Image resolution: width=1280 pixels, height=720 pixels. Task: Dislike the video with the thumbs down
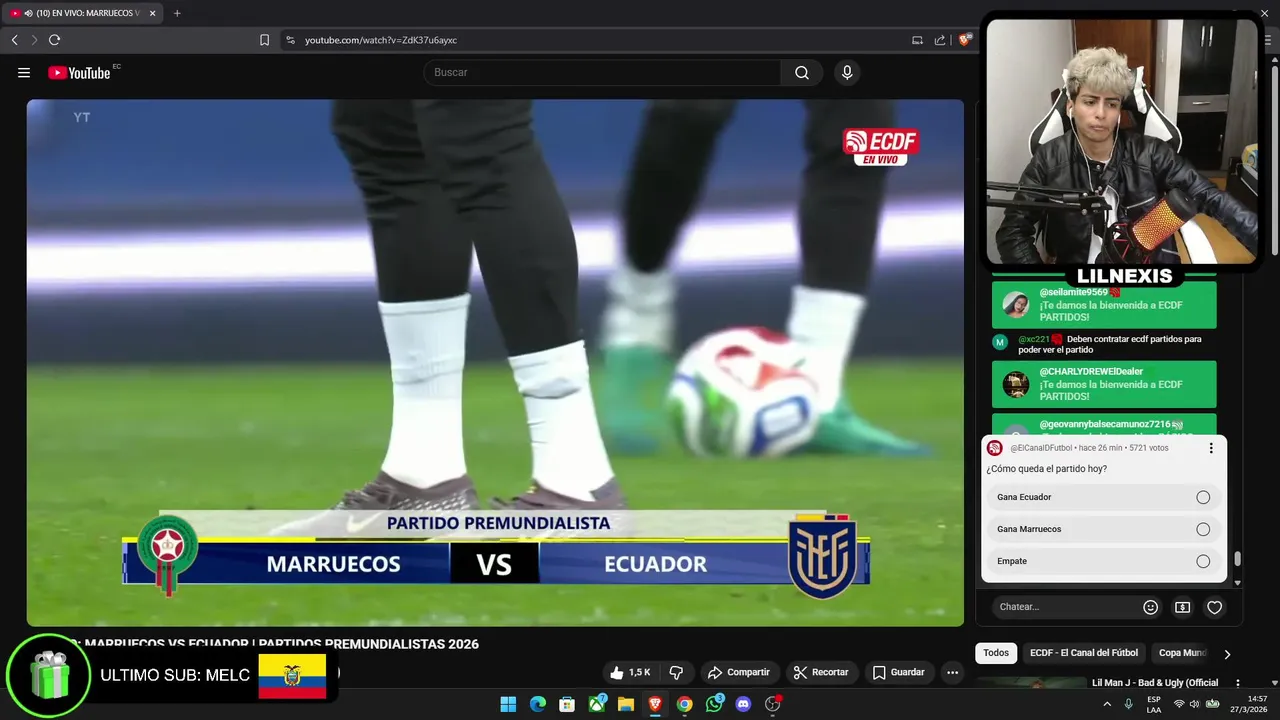pos(676,672)
